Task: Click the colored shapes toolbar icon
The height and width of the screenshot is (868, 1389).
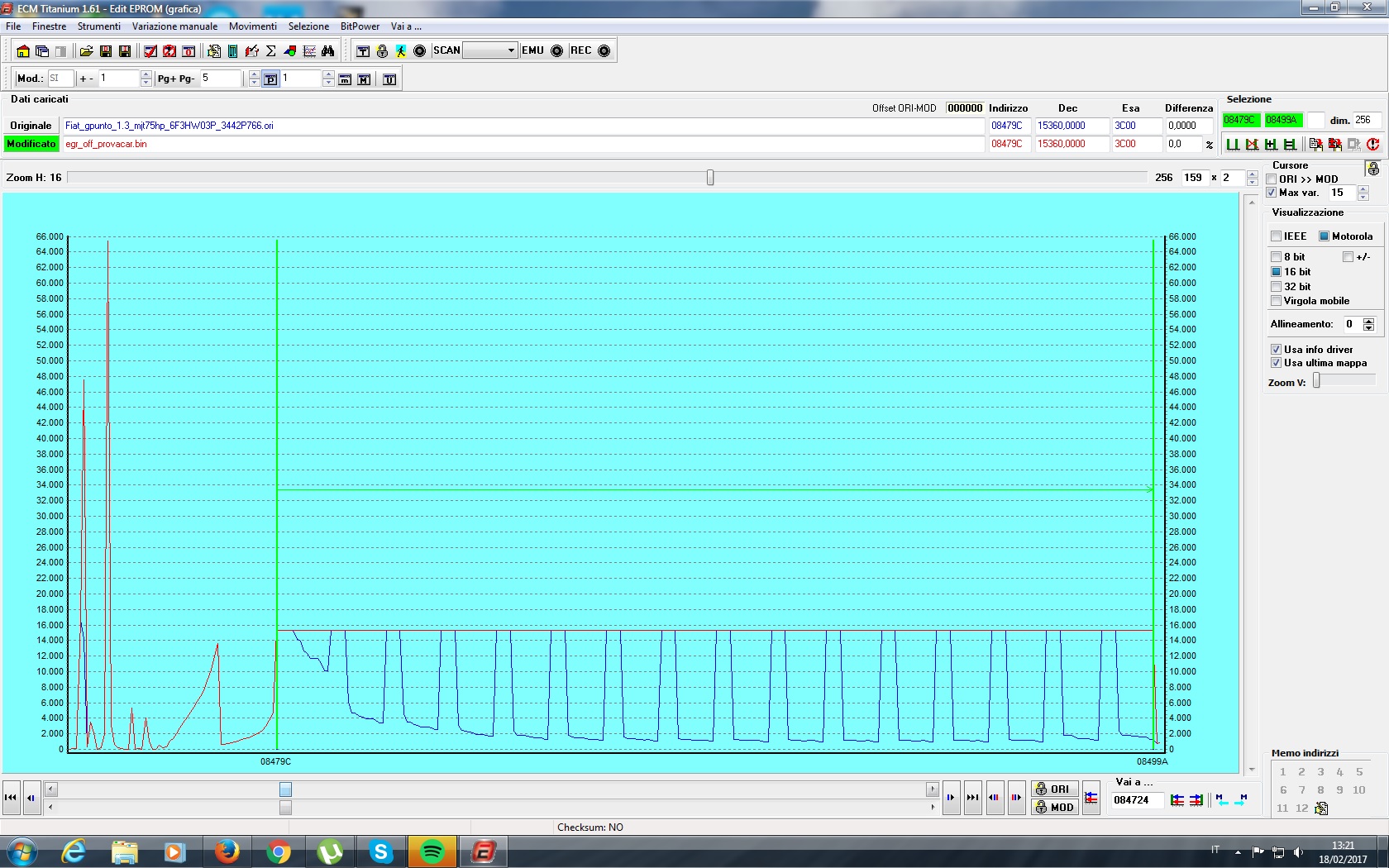Action: click(289, 51)
